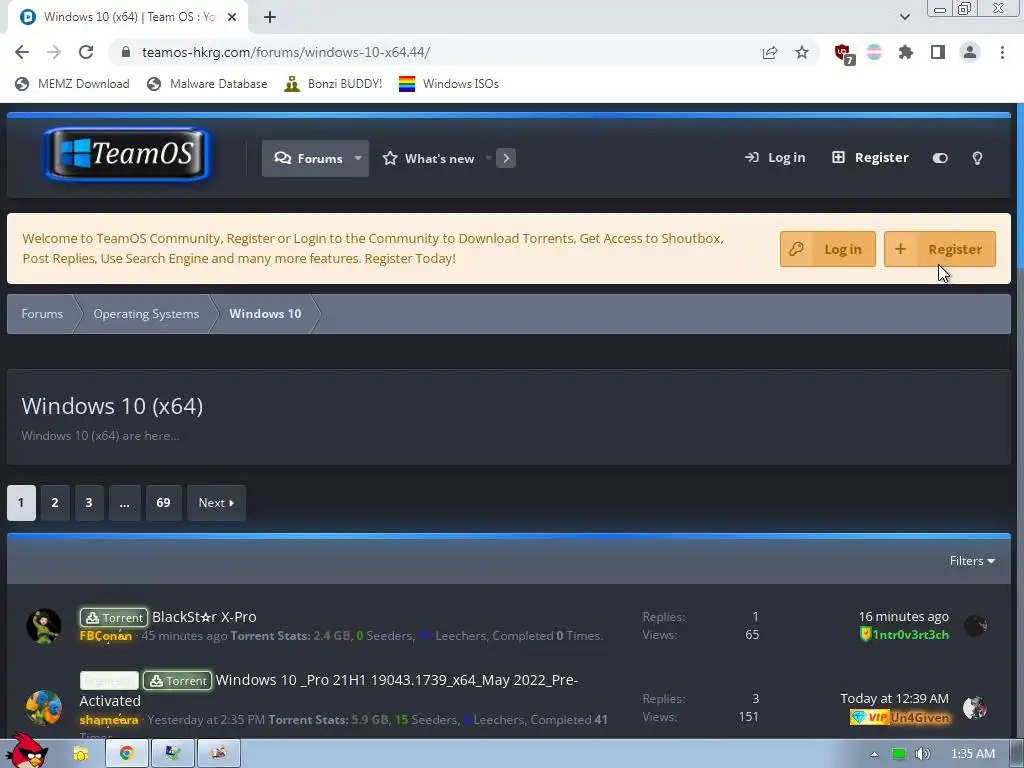The image size is (1024, 768).
Task: Click '16 minutes ago' last post time
Action: [903, 616]
